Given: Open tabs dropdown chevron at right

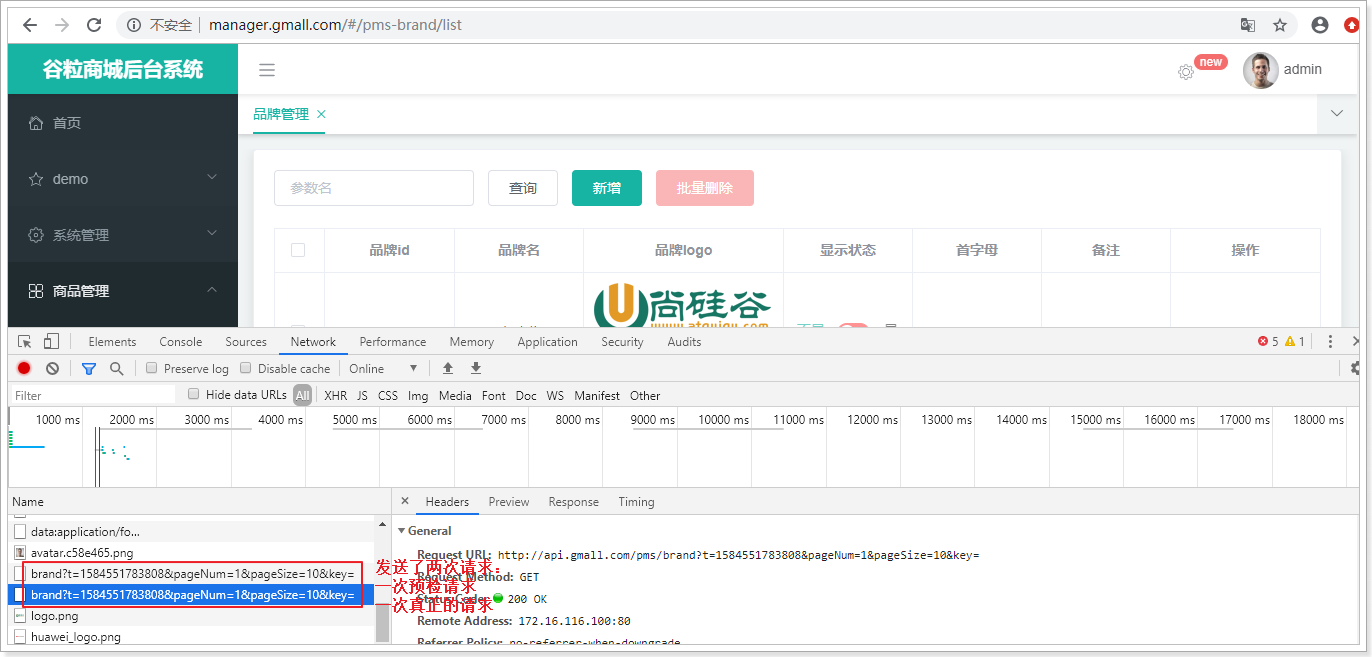Looking at the screenshot, I should point(1337,114).
